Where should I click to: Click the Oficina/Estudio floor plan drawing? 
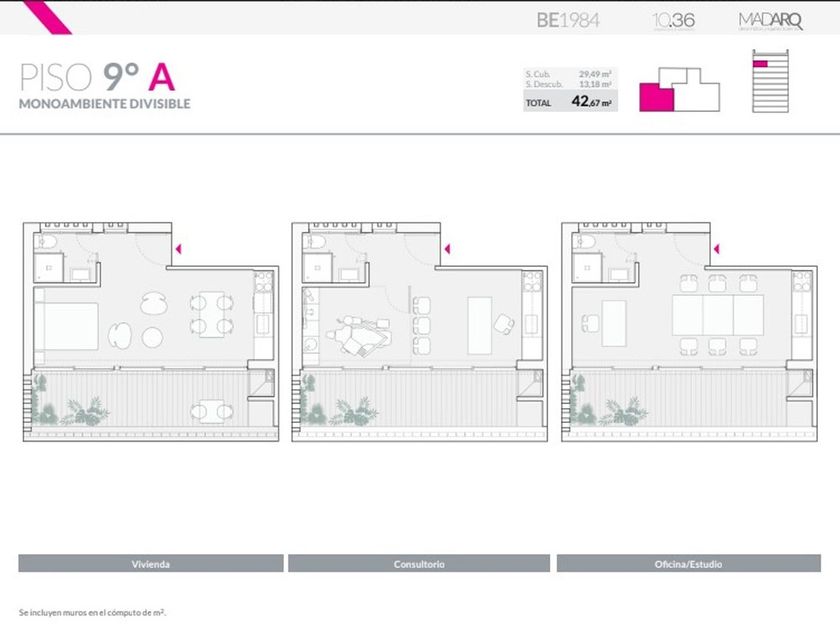point(689,332)
